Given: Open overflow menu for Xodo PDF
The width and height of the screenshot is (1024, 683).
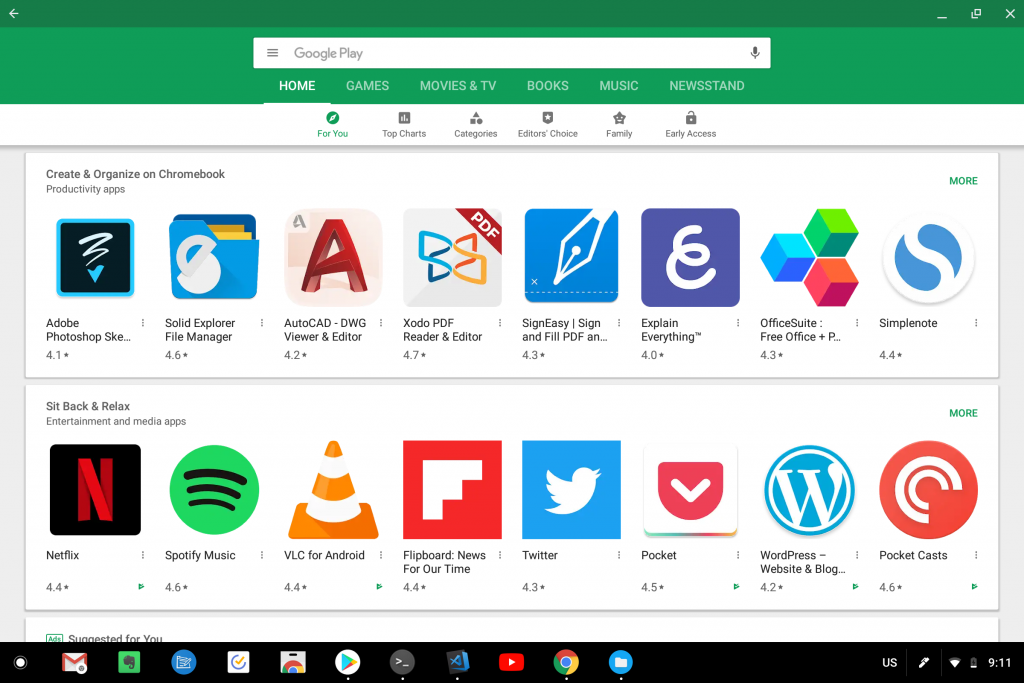Looking at the screenshot, I should click(500, 323).
